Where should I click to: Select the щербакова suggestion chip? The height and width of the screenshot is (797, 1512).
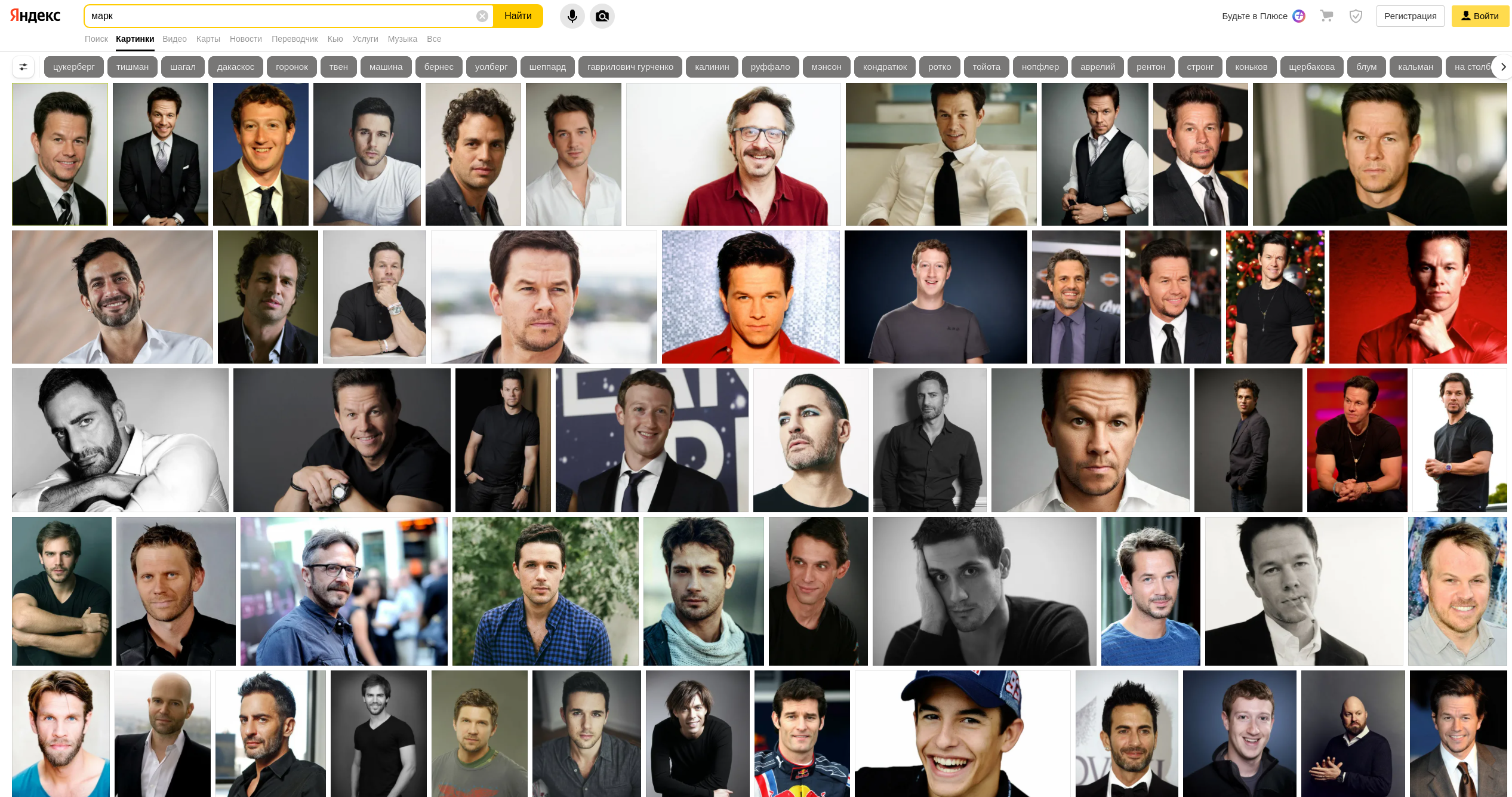pos(1311,67)
